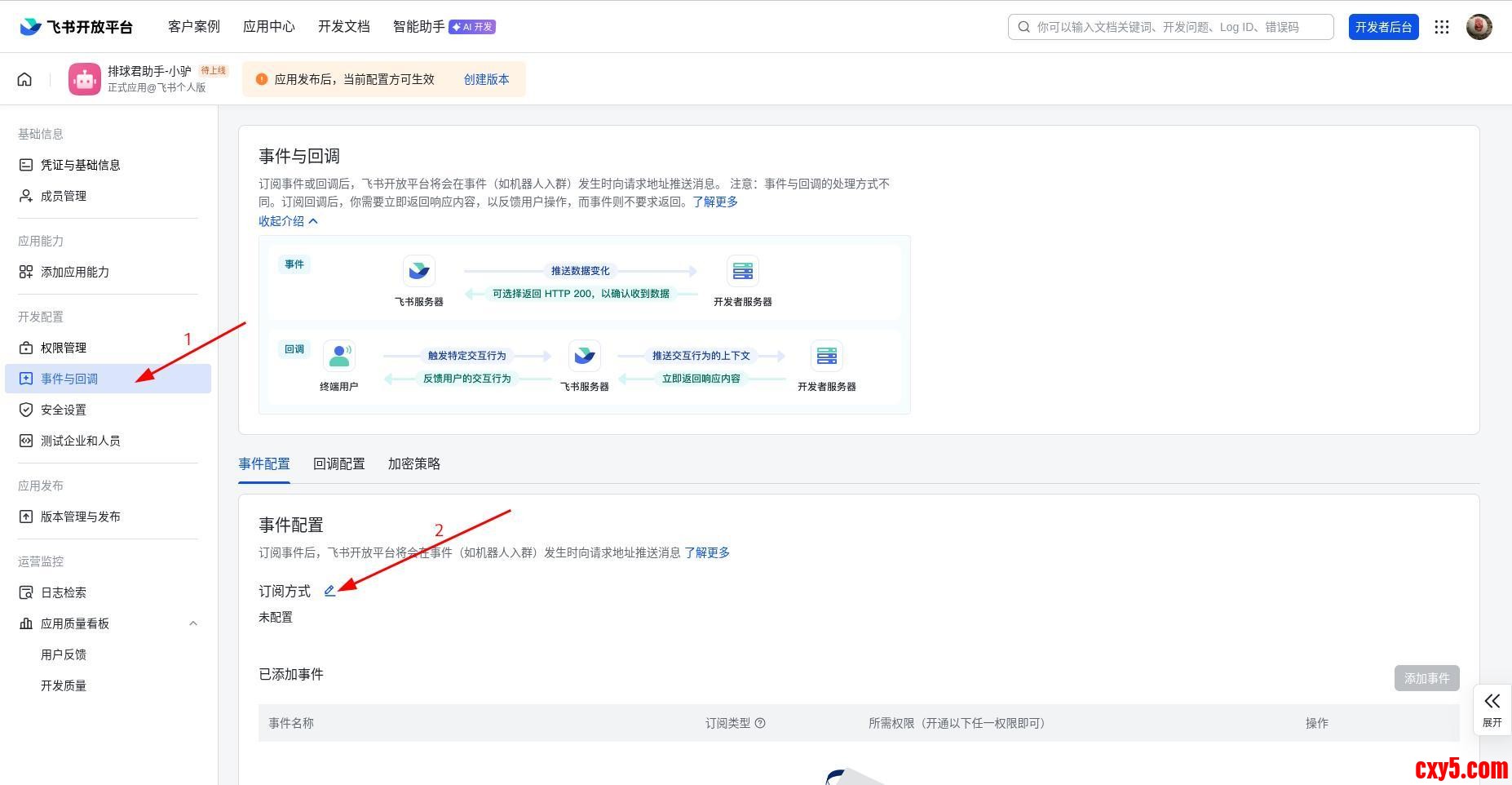Click the 订阅类型 help question icon
The height and width of the screenshot is (785, 1512).
pos(760,723)
